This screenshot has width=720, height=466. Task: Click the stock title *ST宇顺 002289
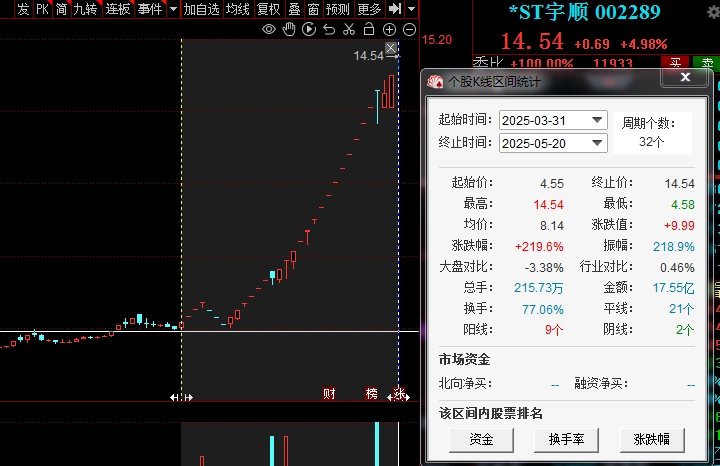tap(585, 12)
